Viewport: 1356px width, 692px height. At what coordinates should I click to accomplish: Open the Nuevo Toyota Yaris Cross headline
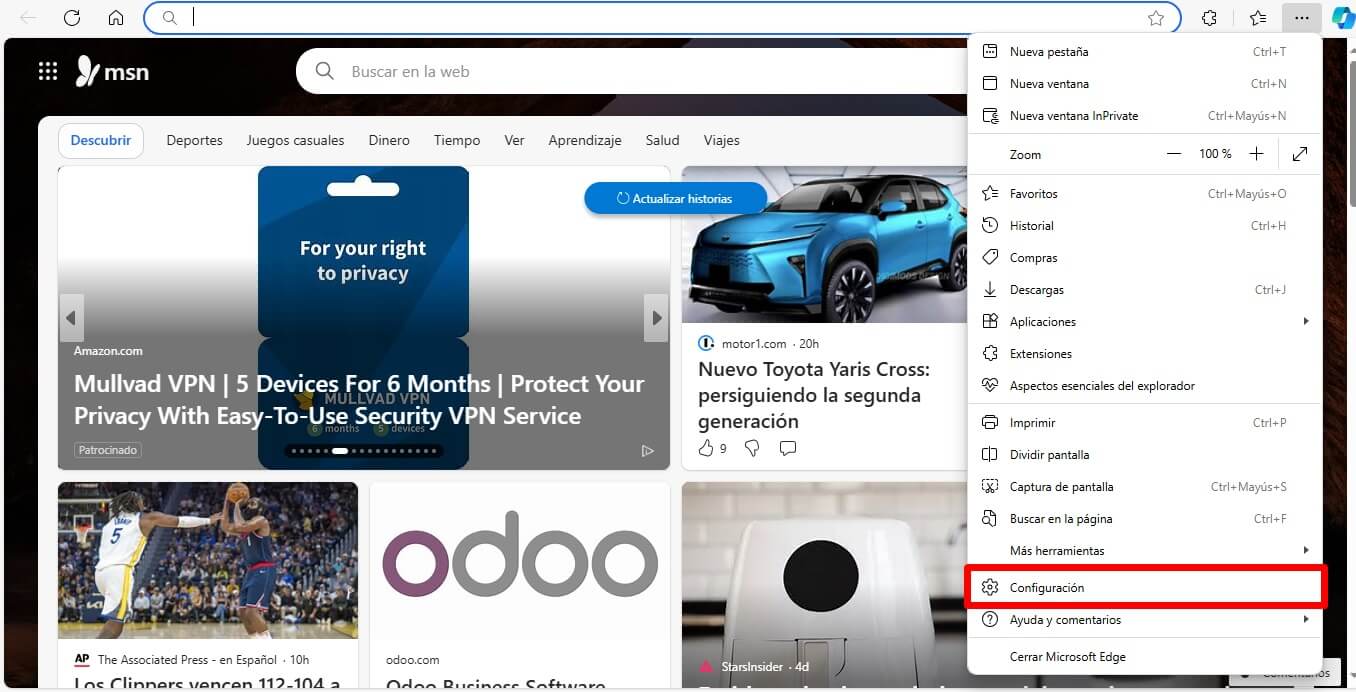tap(814, 395)
